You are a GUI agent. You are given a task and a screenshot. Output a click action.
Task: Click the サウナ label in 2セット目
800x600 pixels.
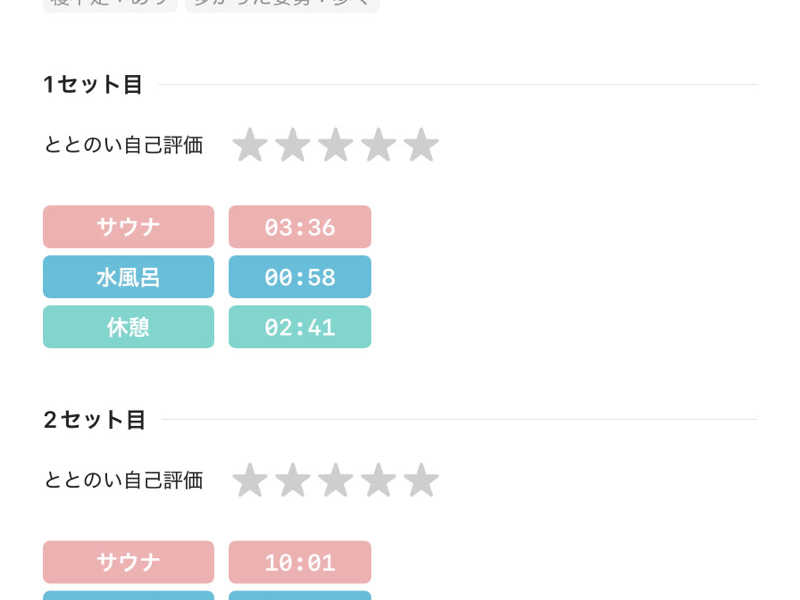pyautogui.click(x=128, y=562)
